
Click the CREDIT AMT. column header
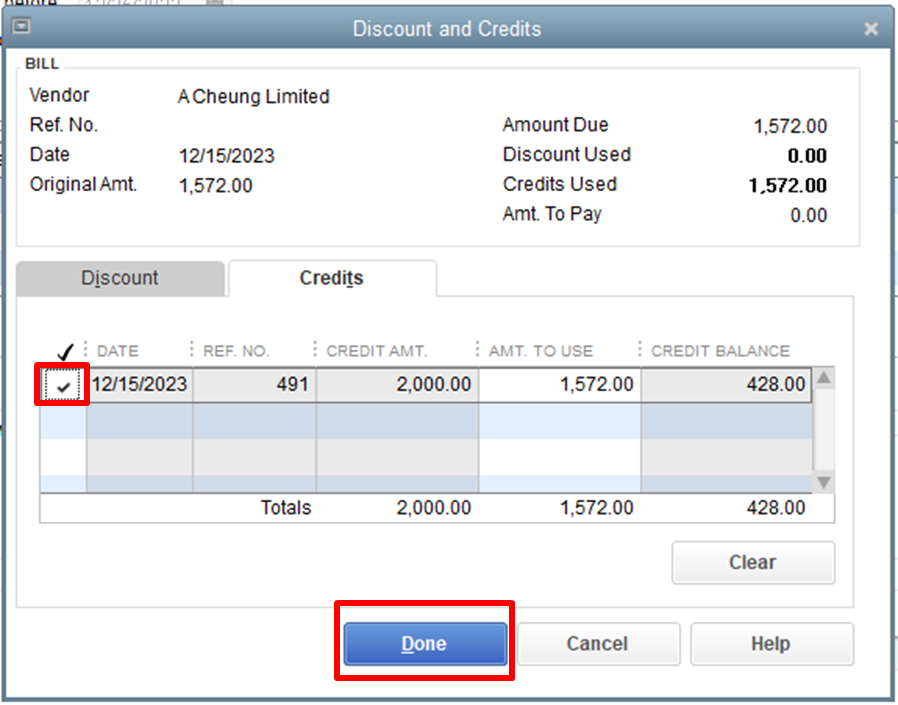coord(376,351)
